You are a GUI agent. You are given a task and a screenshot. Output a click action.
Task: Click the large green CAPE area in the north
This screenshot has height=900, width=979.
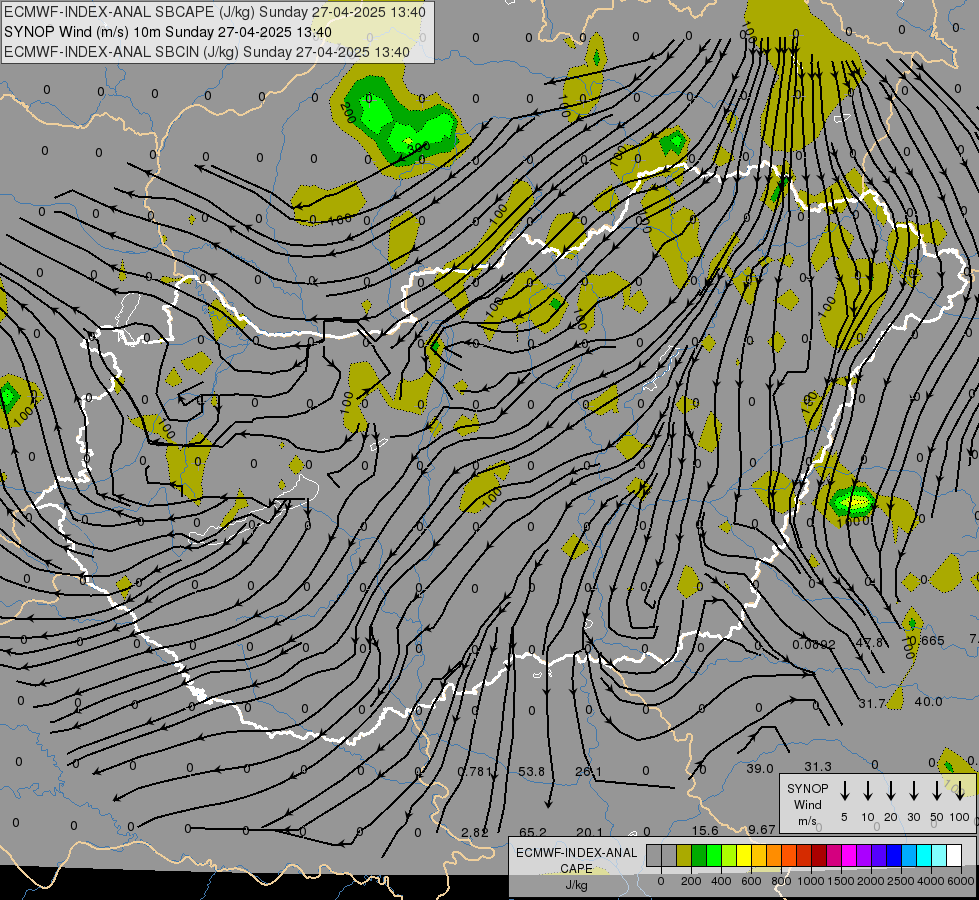tap(400, 122)
